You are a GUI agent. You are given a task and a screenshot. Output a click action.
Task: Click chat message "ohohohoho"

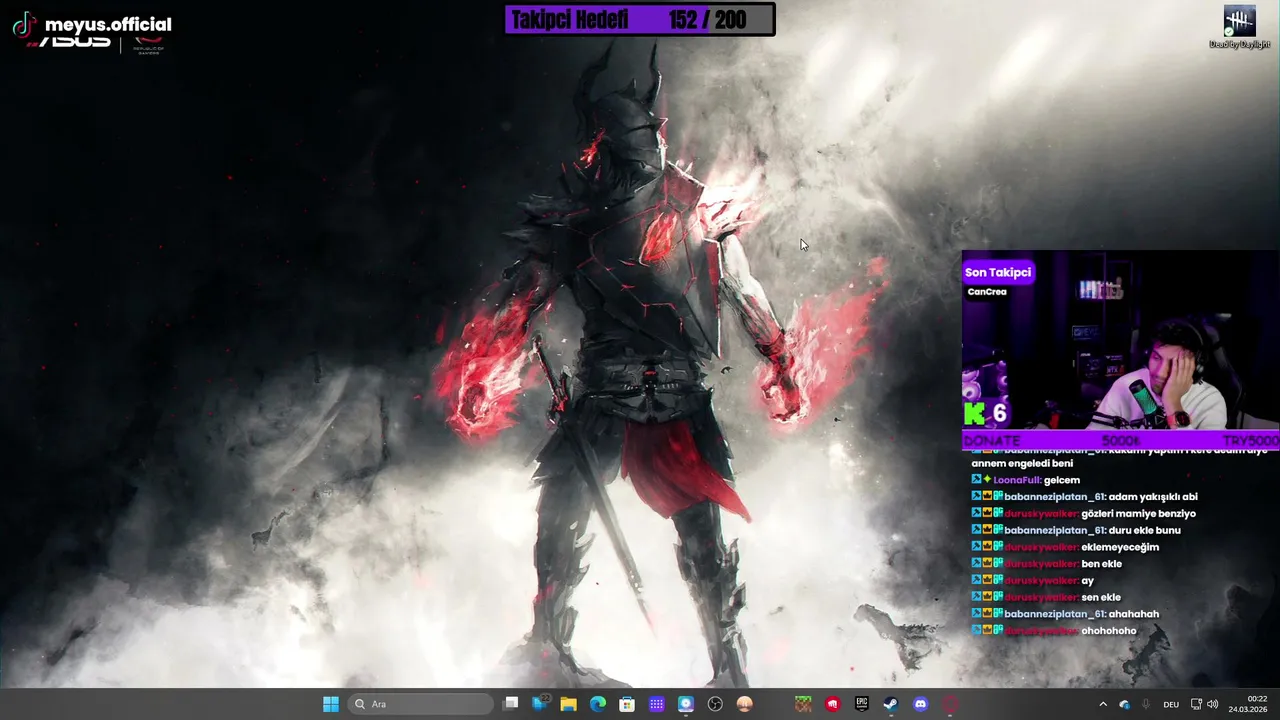tap(1109, 631)
